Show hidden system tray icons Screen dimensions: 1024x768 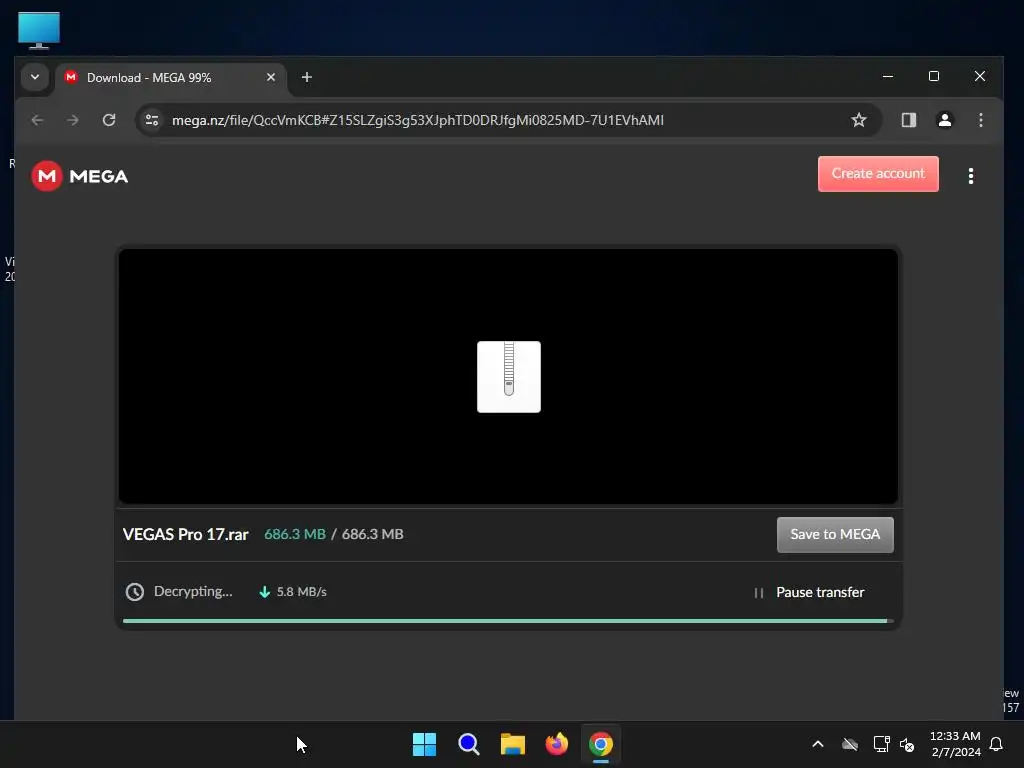(x=818, y=744)
